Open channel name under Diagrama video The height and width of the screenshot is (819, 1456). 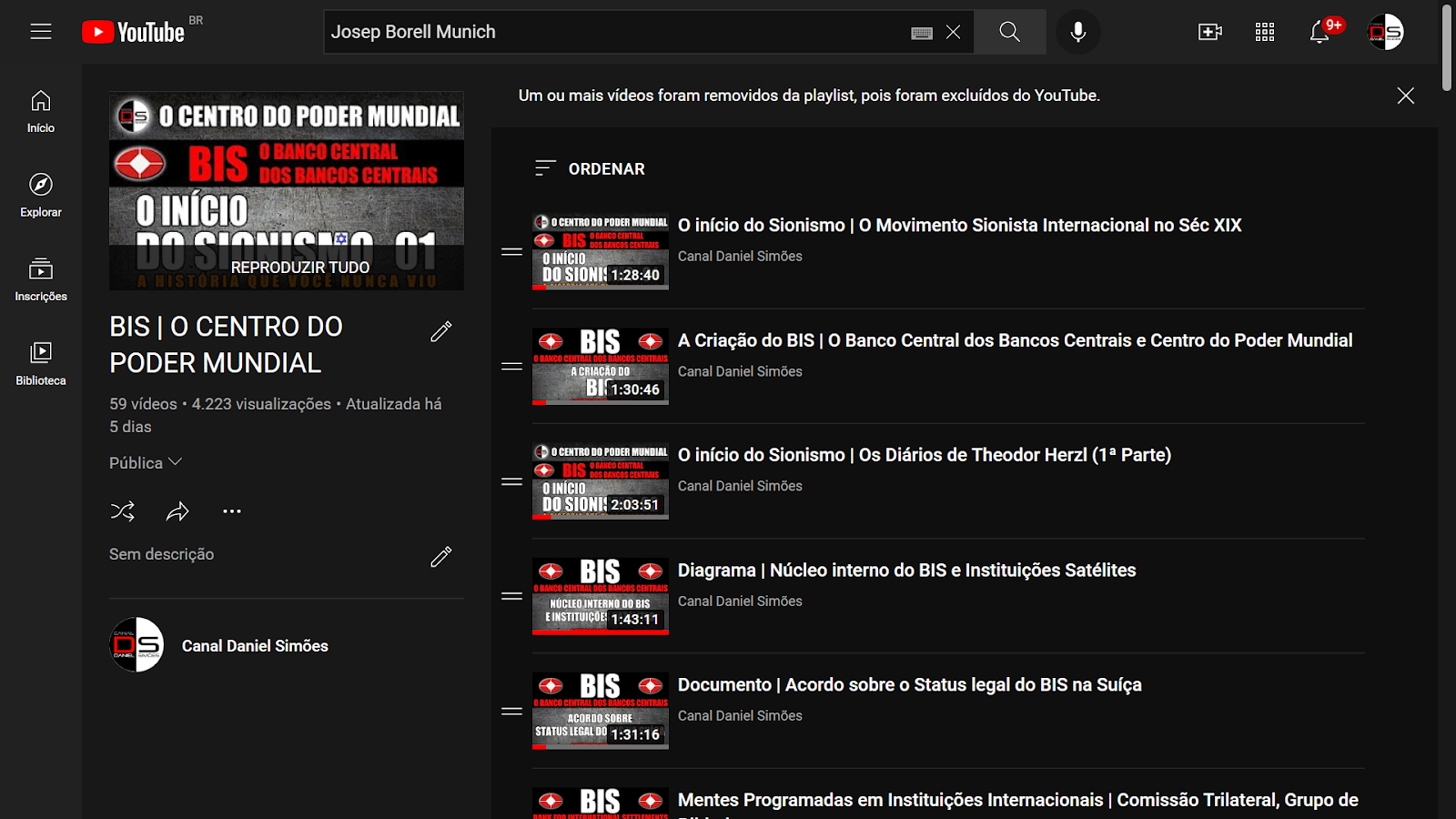click(x=740, y=601)
